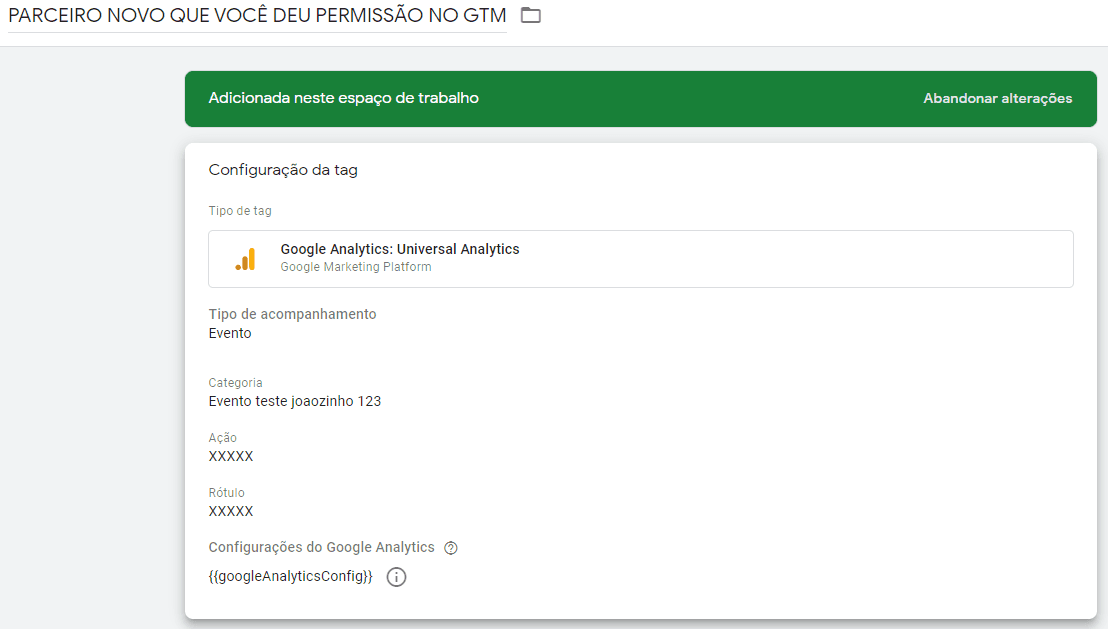The width and height of the screenshot is (1108, 629).
Task: Open help icon next to Configurações do Google Analytics
Action: 451,548
